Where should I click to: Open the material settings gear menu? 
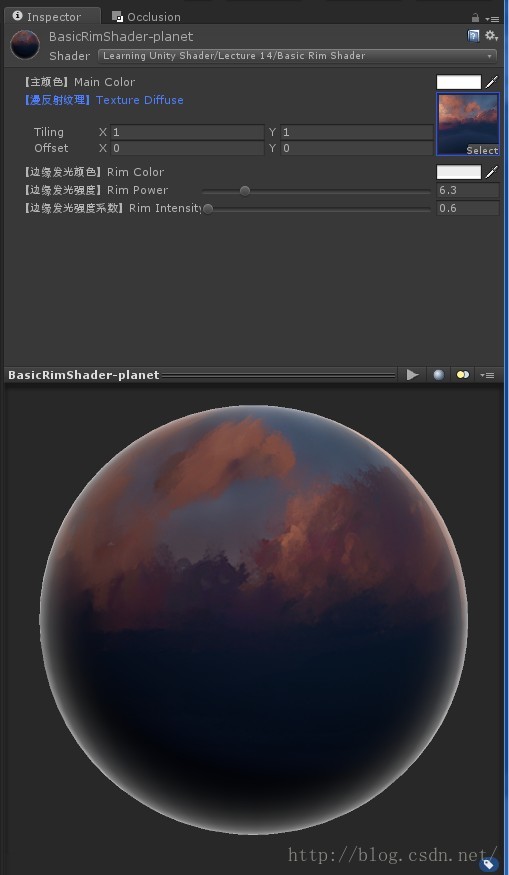click(491, 36)
